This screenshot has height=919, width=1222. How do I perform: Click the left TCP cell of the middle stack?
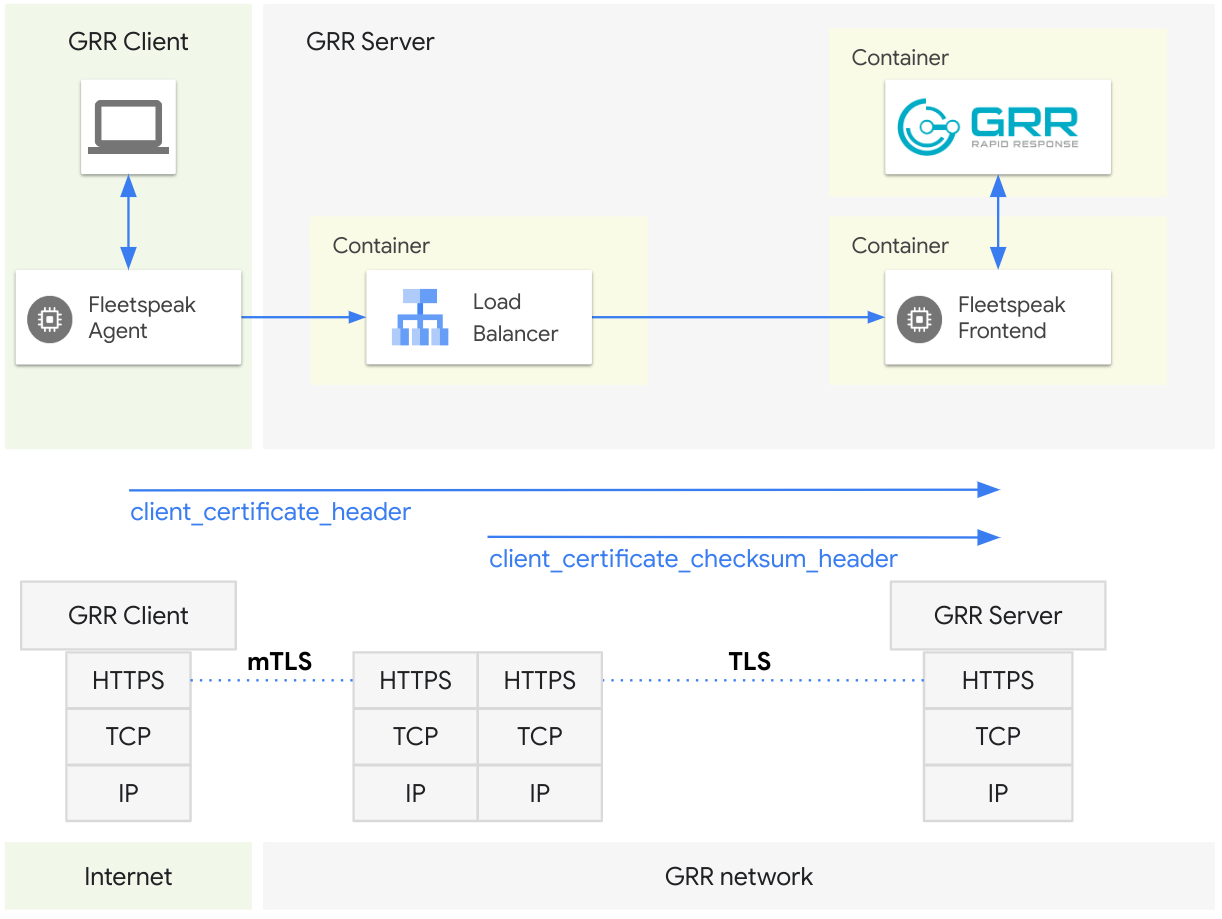(x=416, y=737)
